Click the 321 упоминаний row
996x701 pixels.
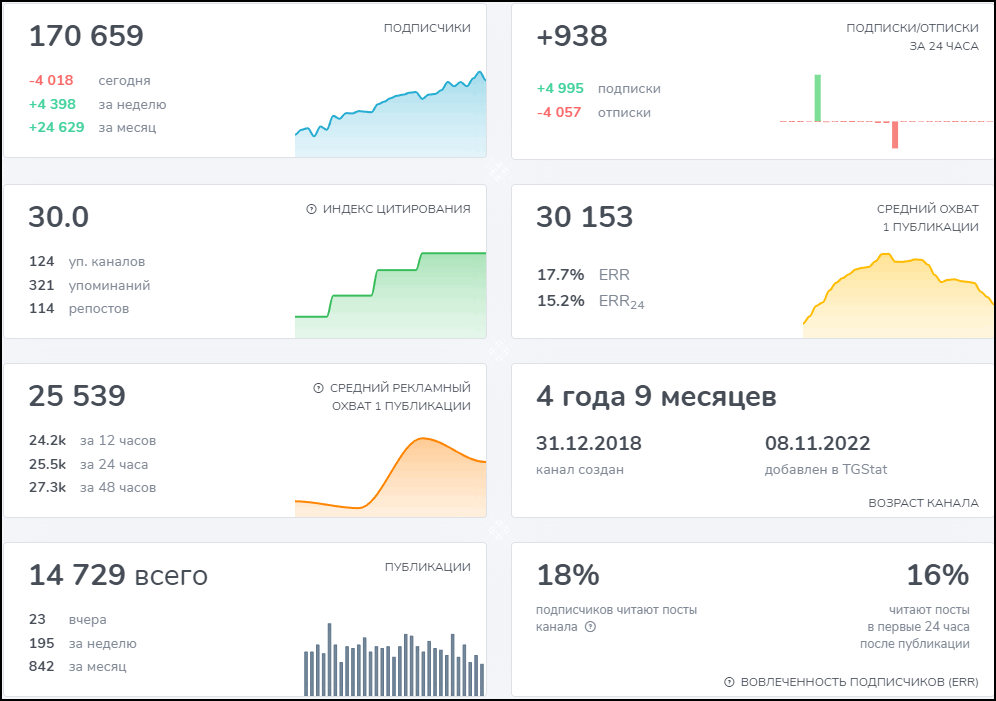point(90,285)
